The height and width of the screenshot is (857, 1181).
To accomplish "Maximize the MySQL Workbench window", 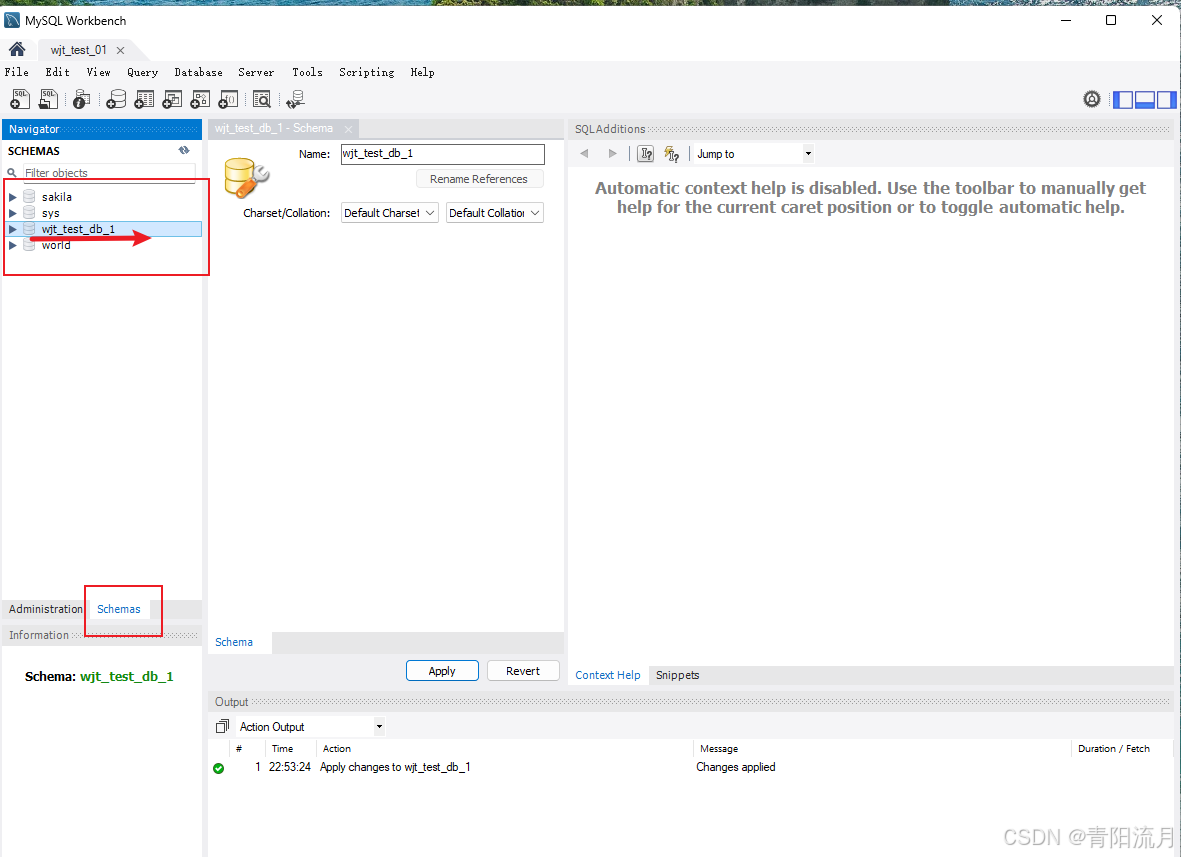I will pyautogui.click(x=1110, y=20).
